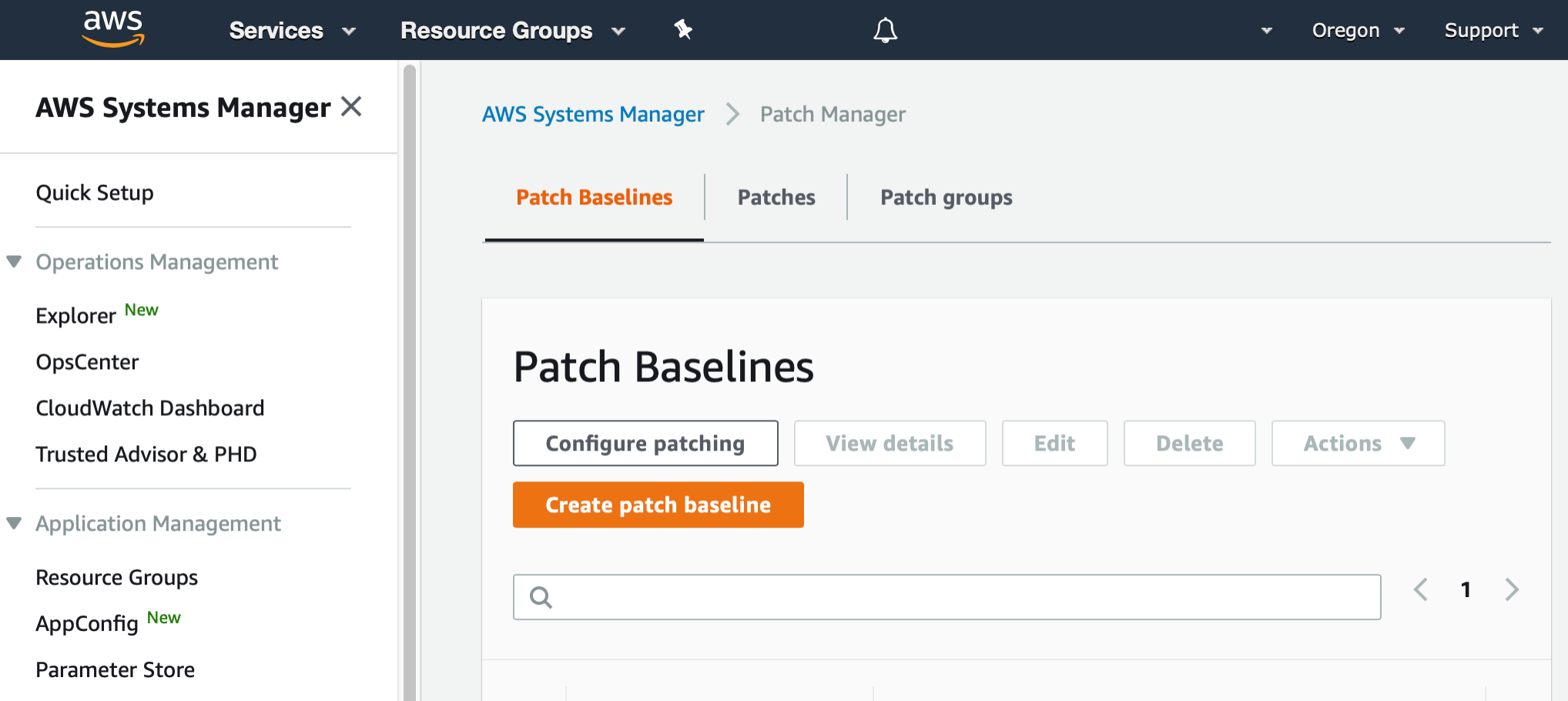This screenshot has height=701, width=1568.
Task: Create a new patch baseline
Action: (x=658, y=505)
